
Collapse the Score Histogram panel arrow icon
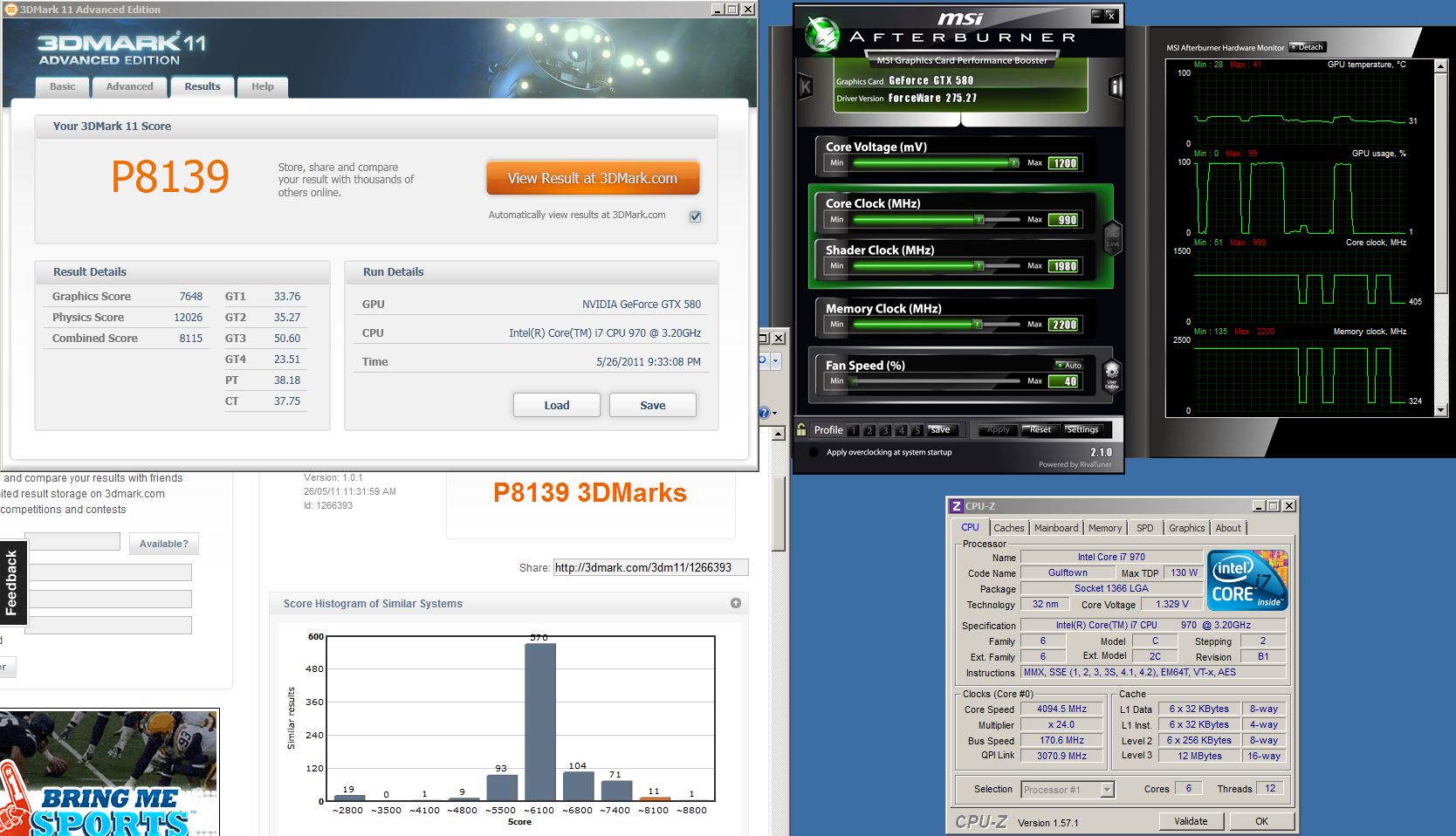coord(736,603)
